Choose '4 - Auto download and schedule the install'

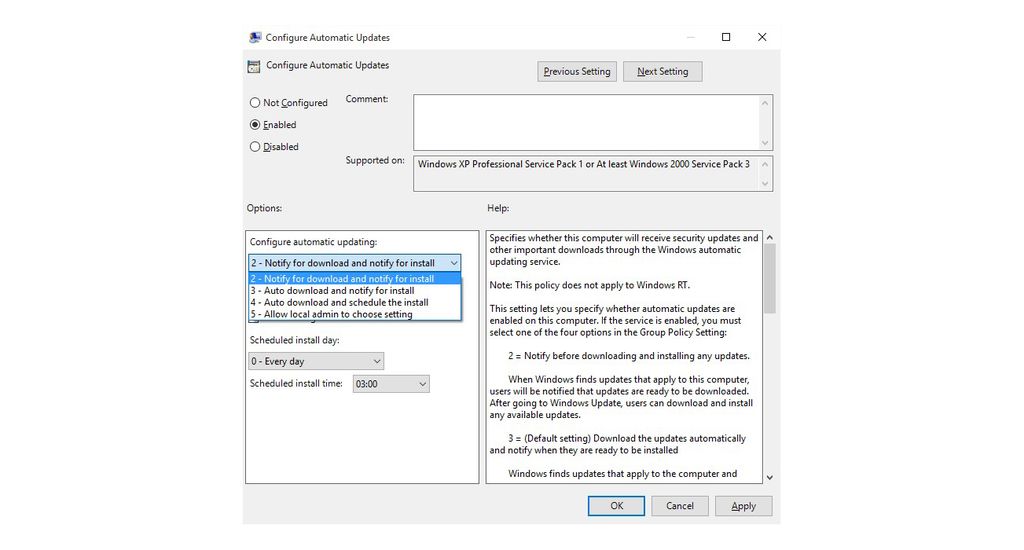click(355, 302)
